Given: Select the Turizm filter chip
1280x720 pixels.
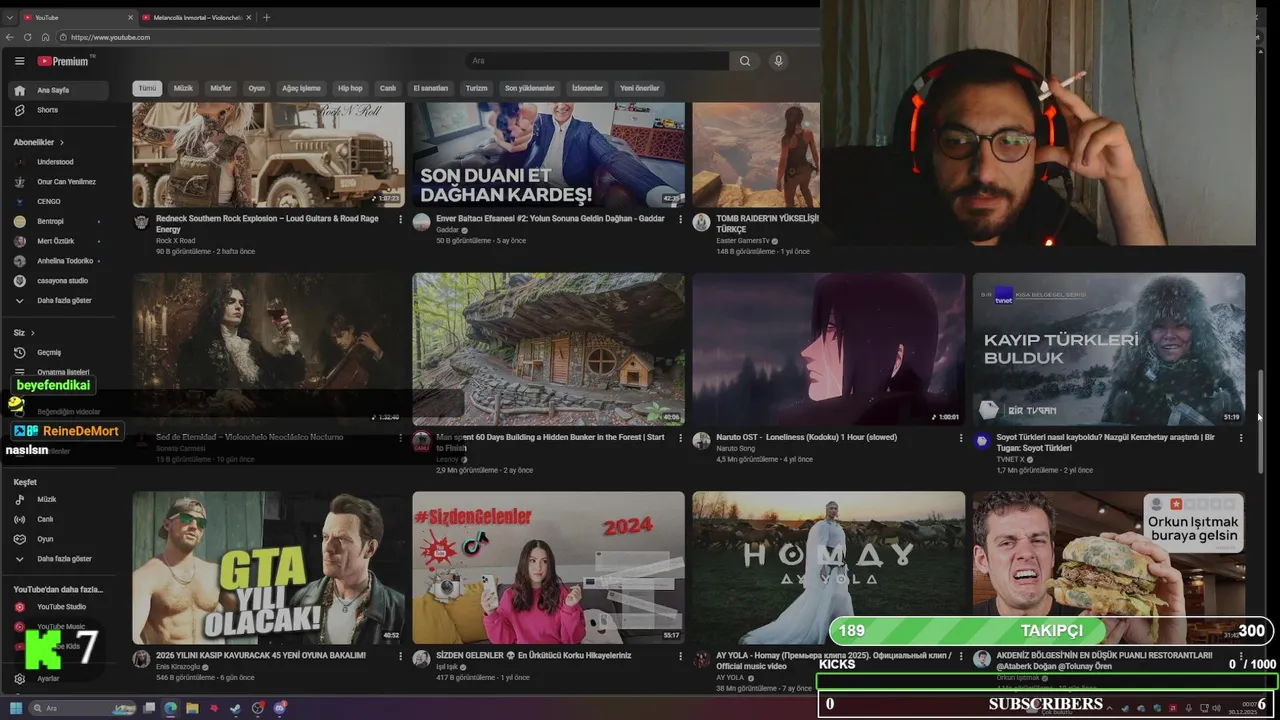Looking at the screenshot, I should tap(477, 88).
